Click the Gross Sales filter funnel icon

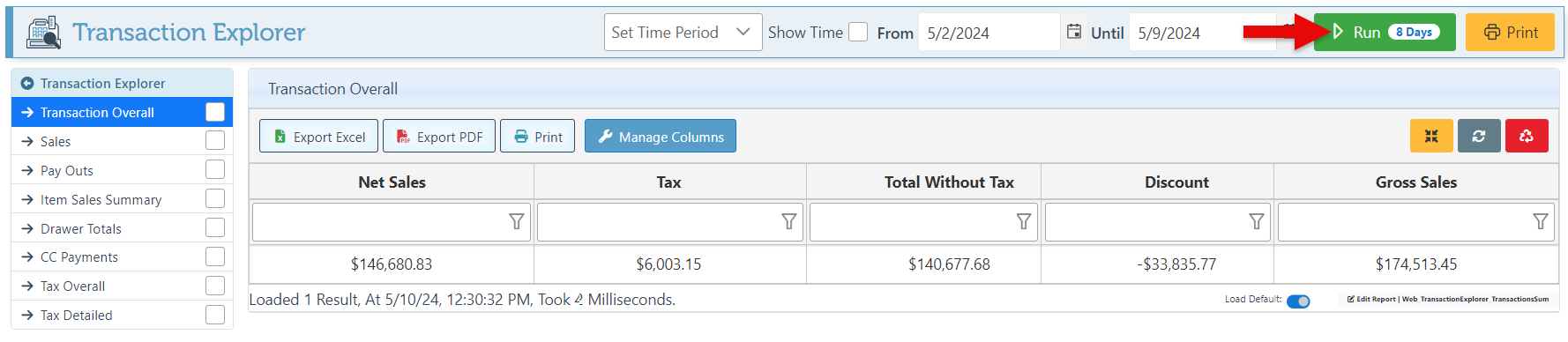click(1541, 221)
